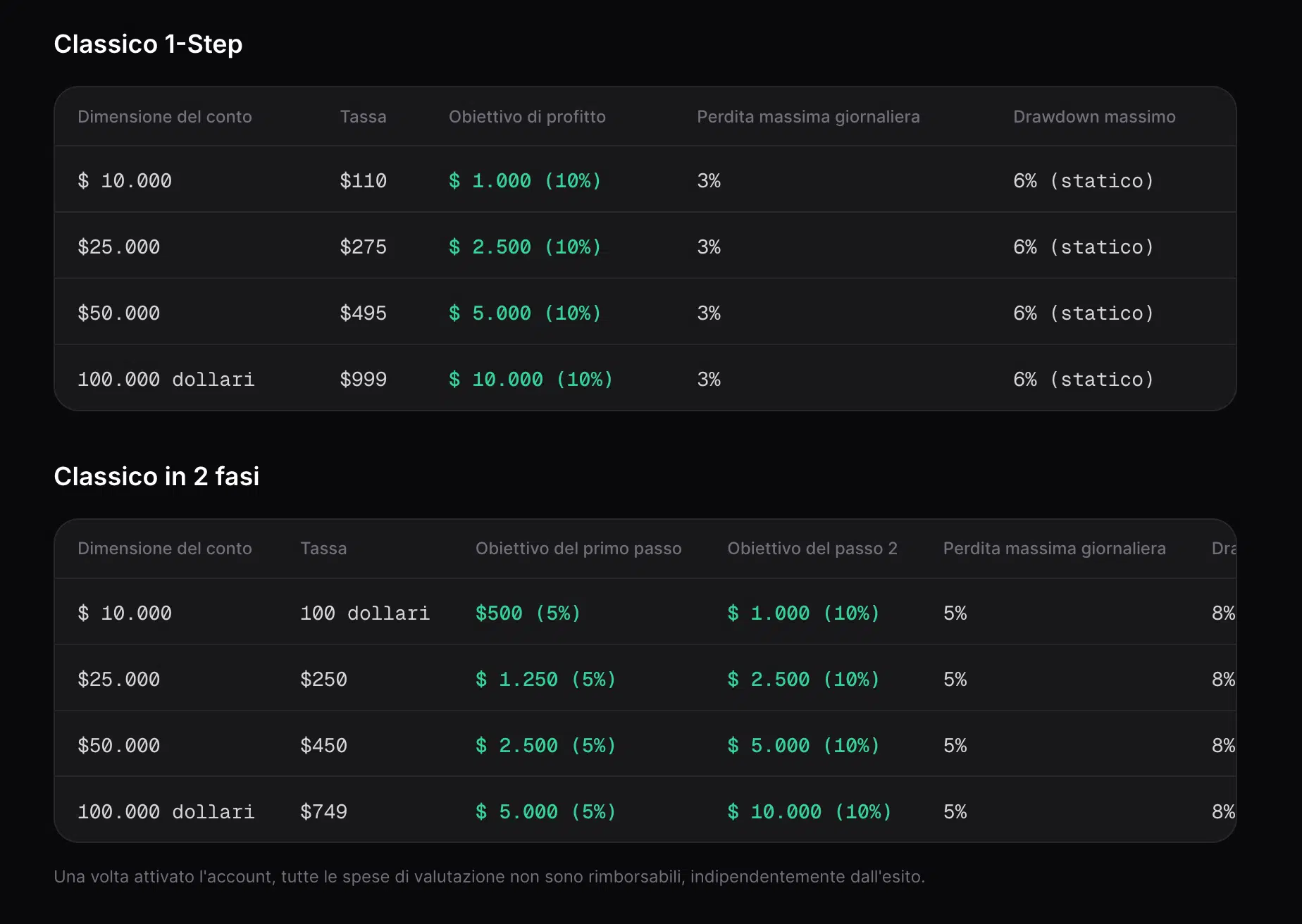
Task: Click the "6% (statico)" value for $50.000 account
Action: pos(1083,313)
